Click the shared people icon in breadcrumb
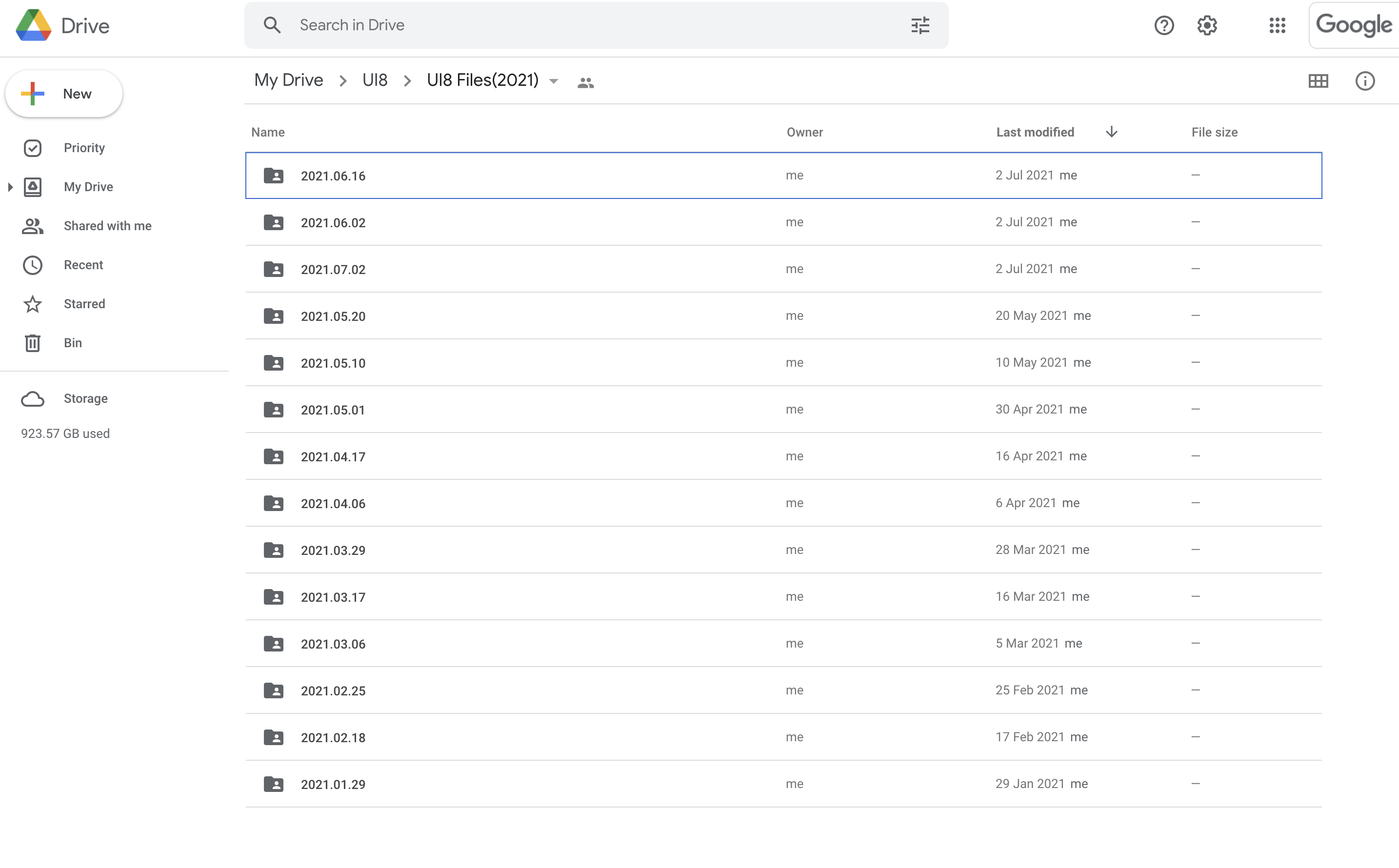 [x=585, y=83]
